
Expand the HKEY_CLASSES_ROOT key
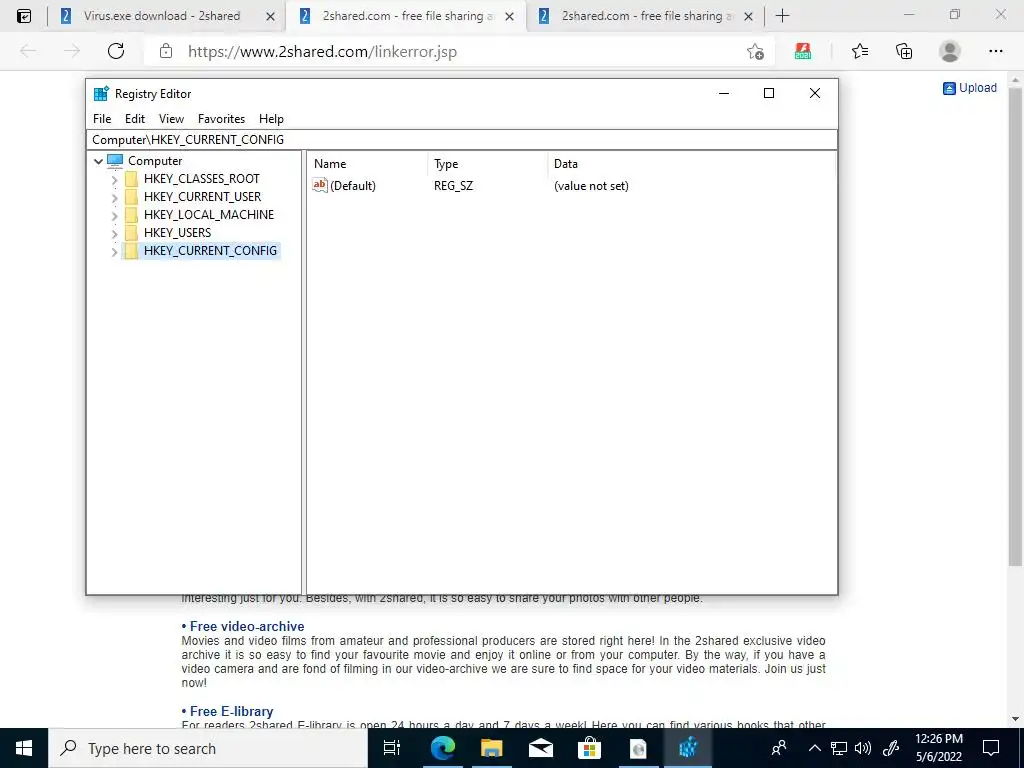click(x=115, y=180)
